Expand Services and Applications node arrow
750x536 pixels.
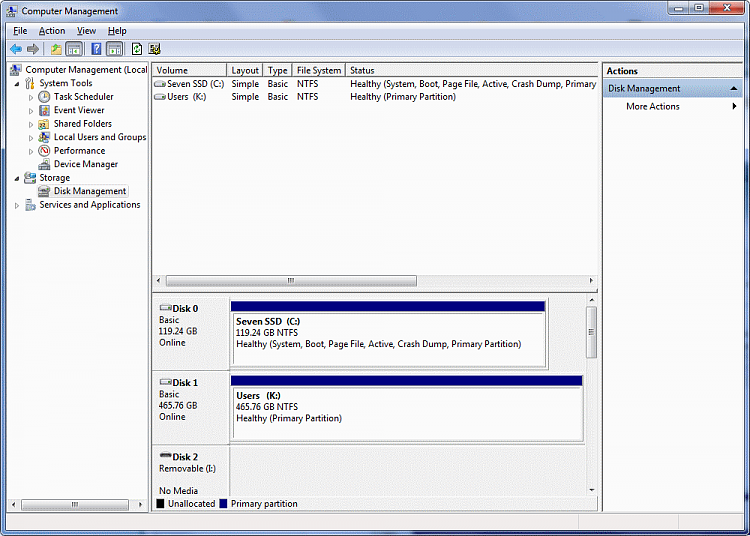pos(17,206)
